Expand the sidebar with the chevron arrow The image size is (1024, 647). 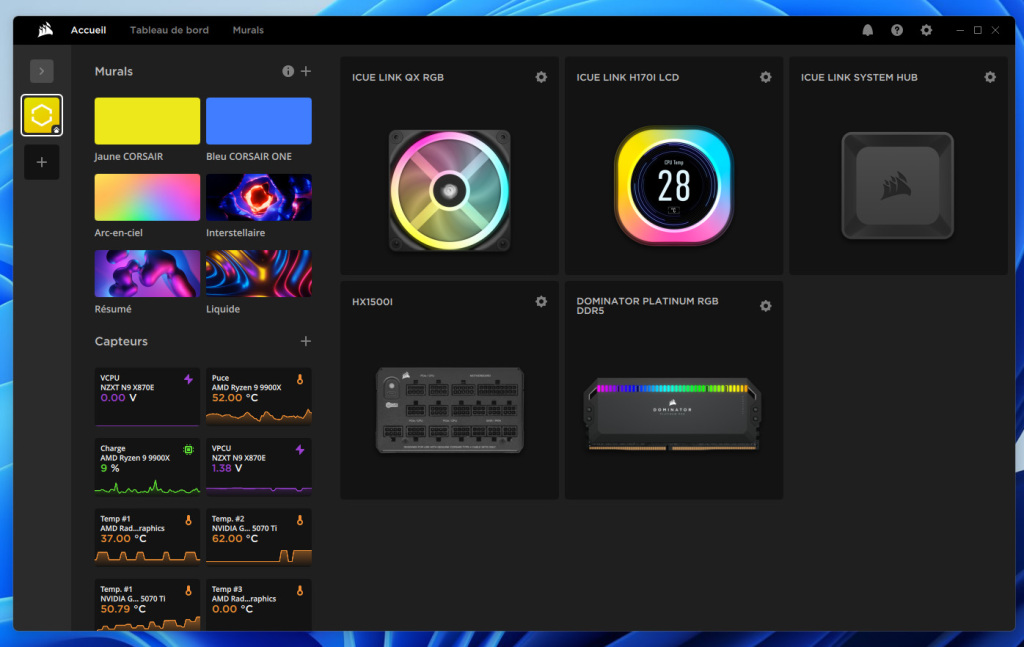[x=41, y=71]
